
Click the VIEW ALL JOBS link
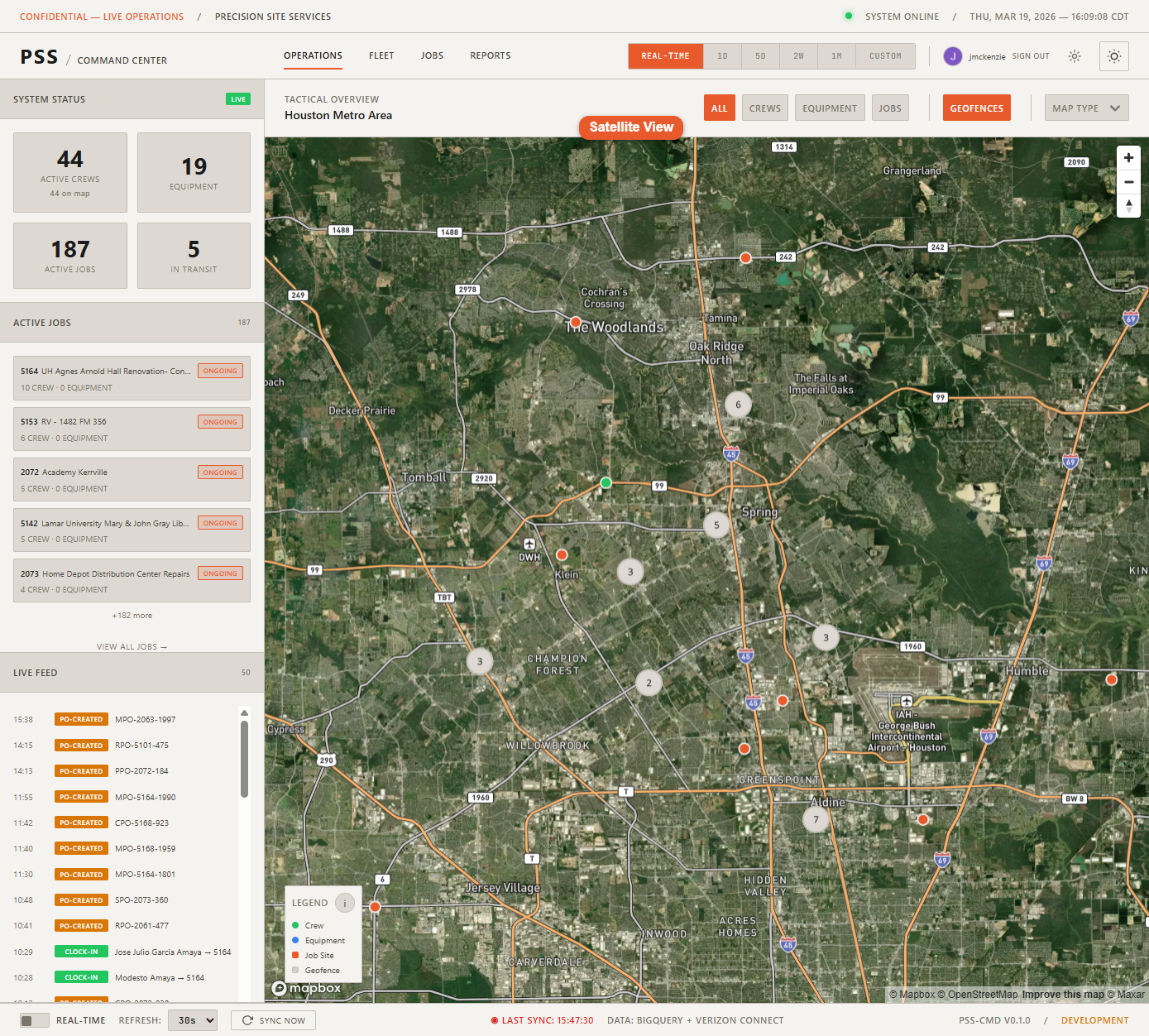(131, 646)
